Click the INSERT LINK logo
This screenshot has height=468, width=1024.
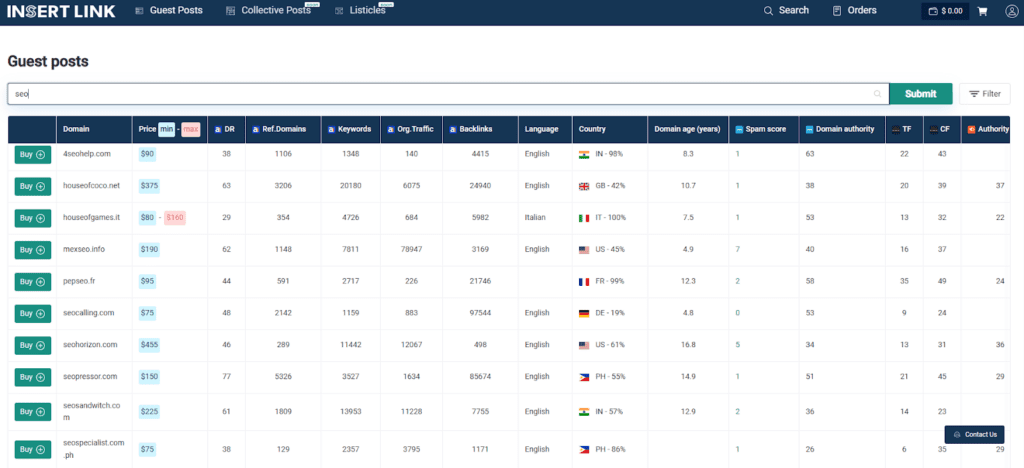[61, 11]
